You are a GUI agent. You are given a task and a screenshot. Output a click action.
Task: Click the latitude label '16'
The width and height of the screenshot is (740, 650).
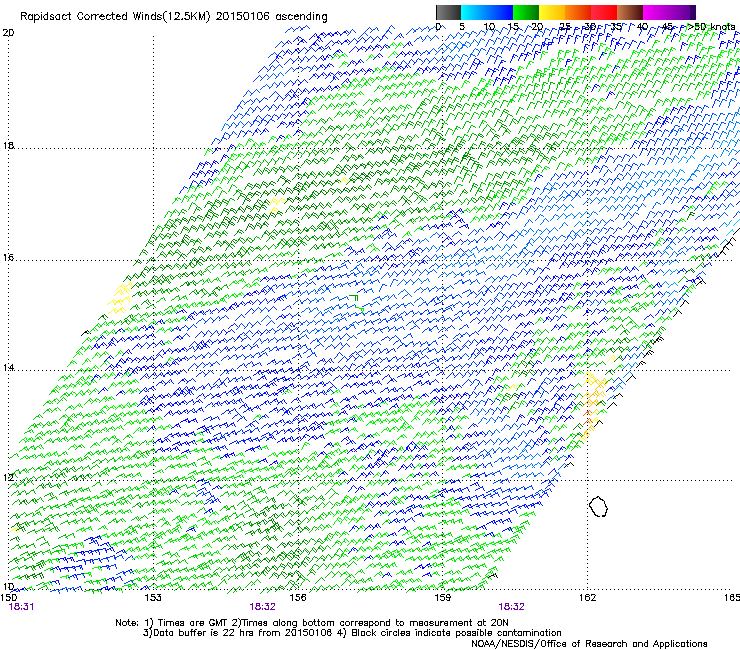[x=8, y=258]
